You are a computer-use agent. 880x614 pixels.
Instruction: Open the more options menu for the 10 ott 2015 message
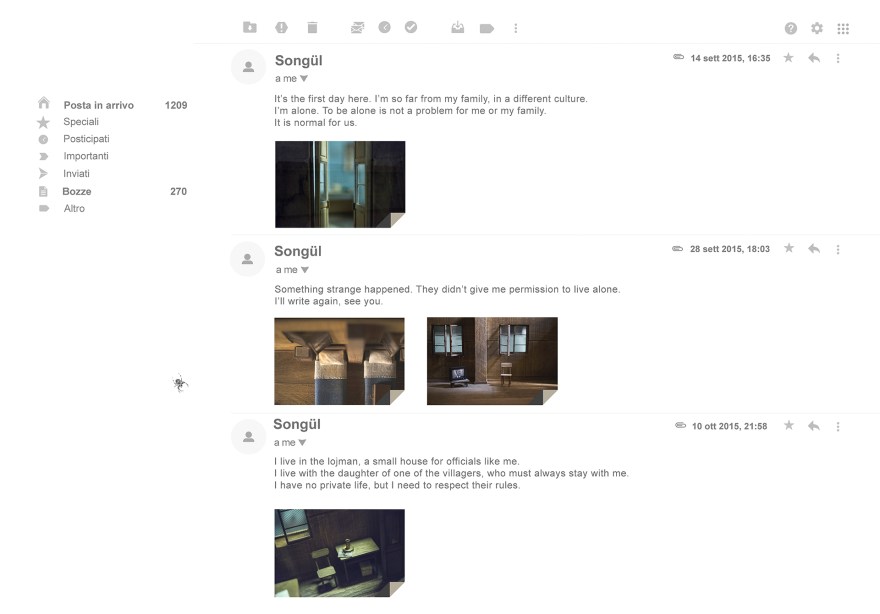click(x=838, y=426)
